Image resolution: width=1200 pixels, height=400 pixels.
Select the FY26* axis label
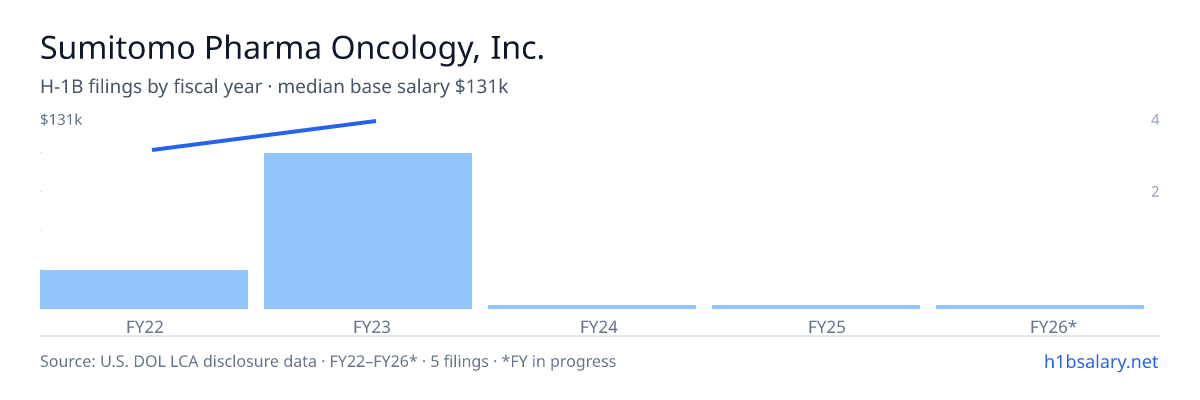(1040, 327)
